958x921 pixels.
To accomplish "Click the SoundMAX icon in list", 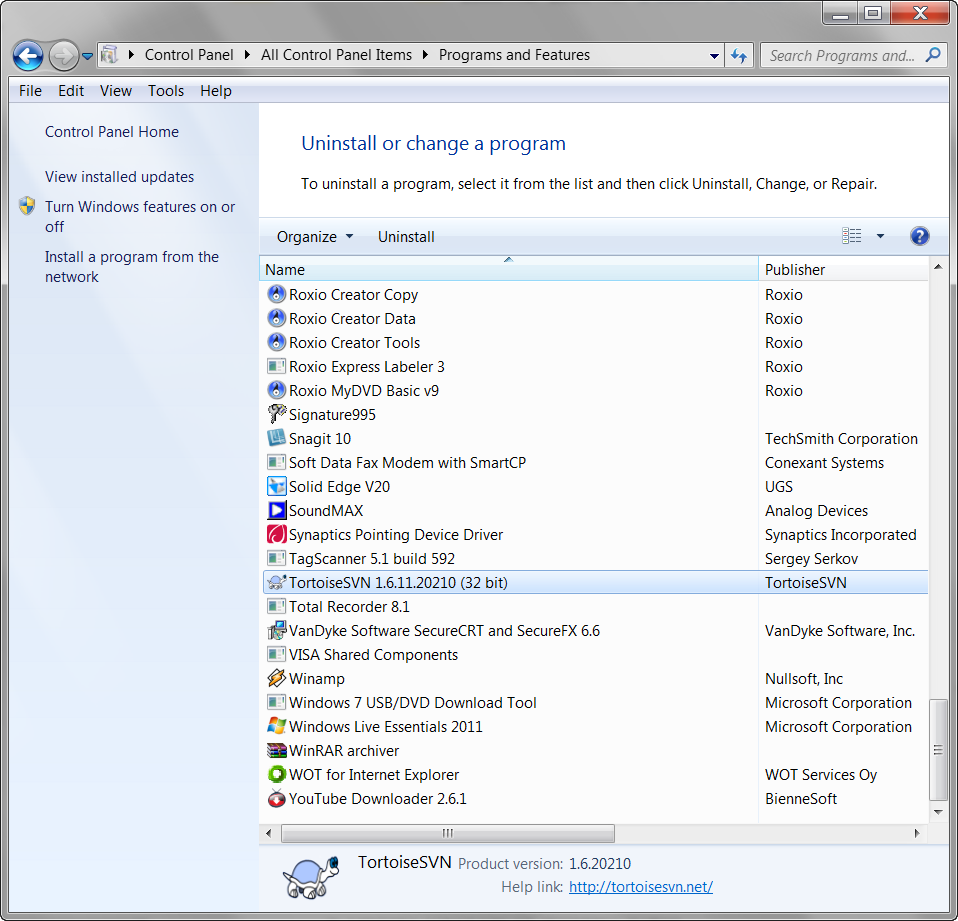I will point(277,511).
